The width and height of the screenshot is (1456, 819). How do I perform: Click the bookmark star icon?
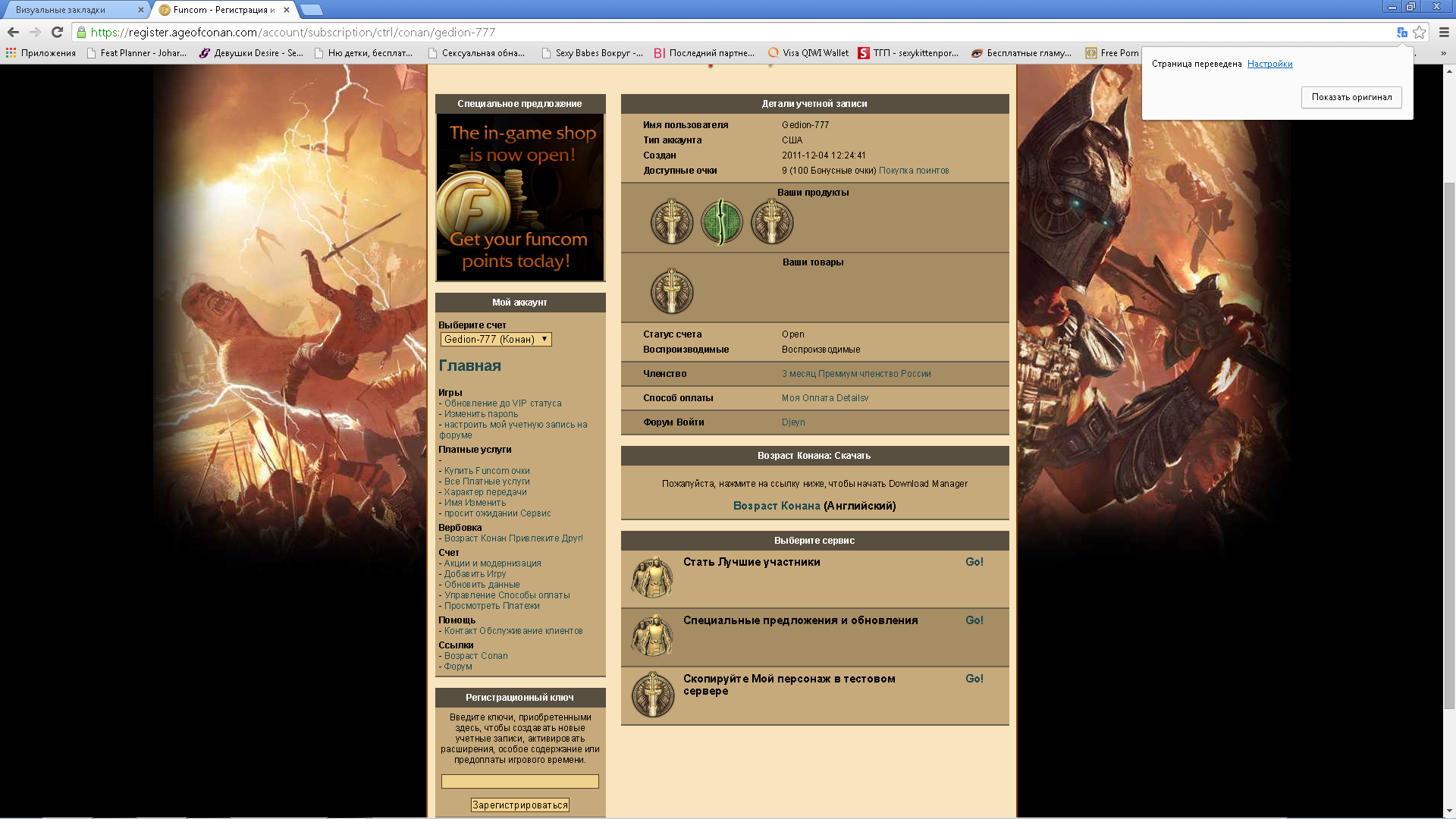pos(1420,32)
